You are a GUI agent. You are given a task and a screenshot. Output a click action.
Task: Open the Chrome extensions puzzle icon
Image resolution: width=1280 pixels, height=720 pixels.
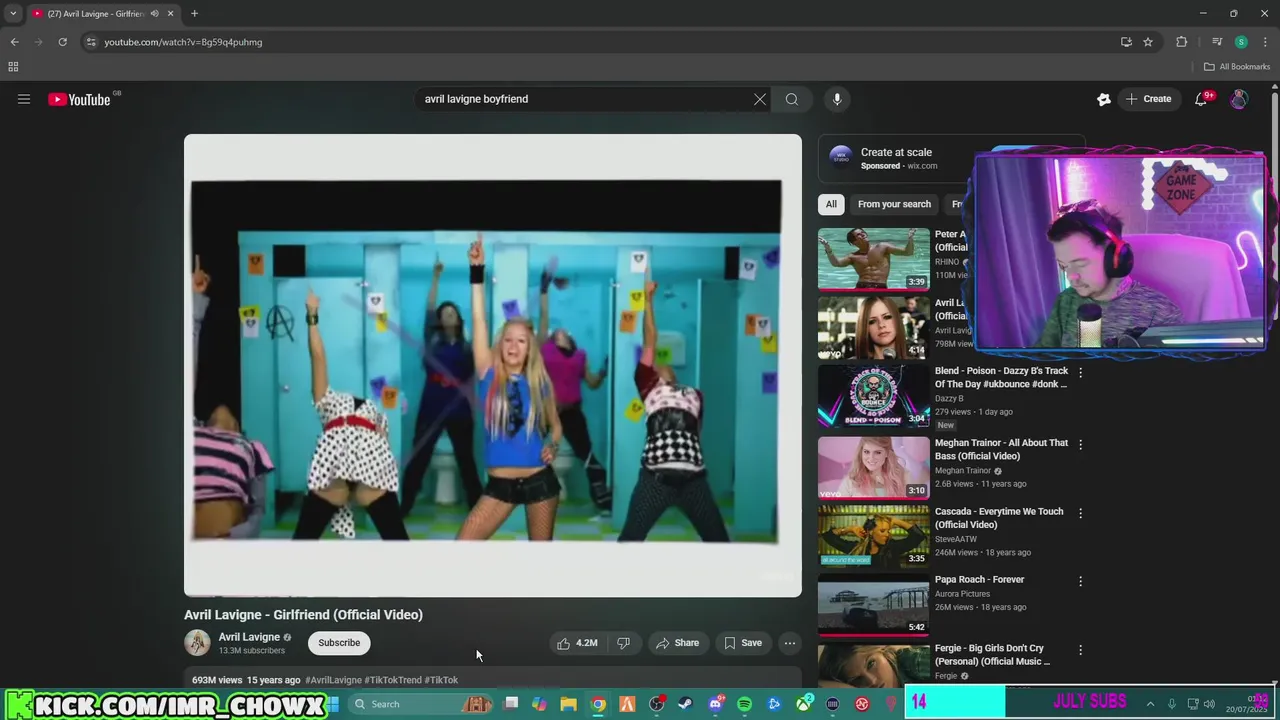coord(1182,42)
